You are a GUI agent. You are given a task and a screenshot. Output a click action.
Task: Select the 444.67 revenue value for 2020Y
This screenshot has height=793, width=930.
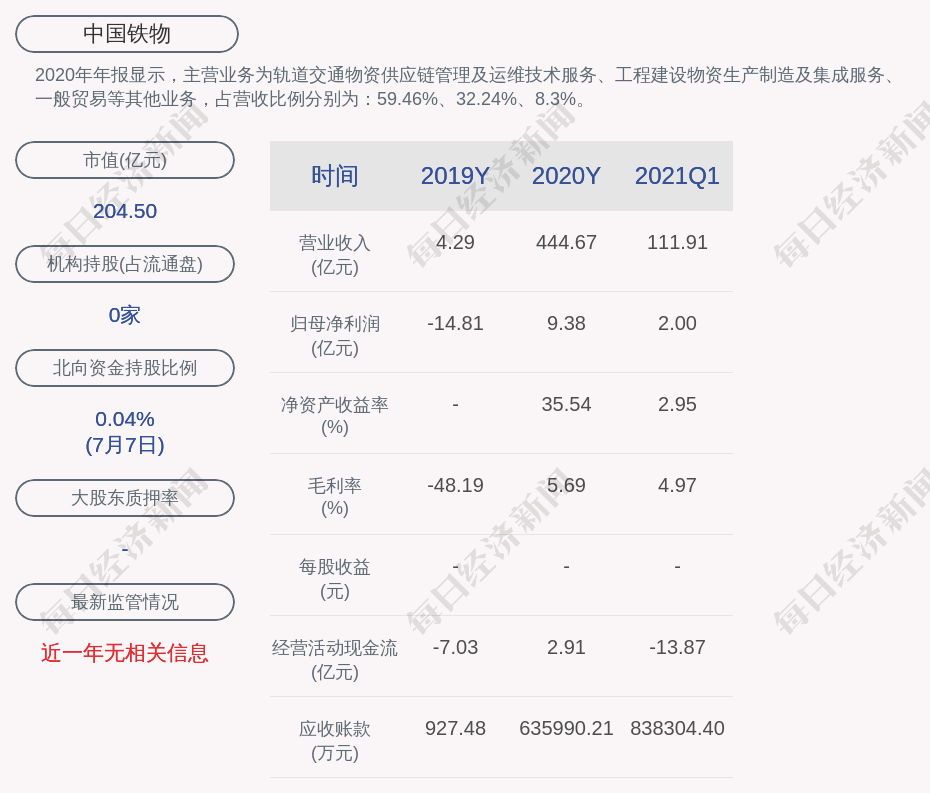click(566, 243)
